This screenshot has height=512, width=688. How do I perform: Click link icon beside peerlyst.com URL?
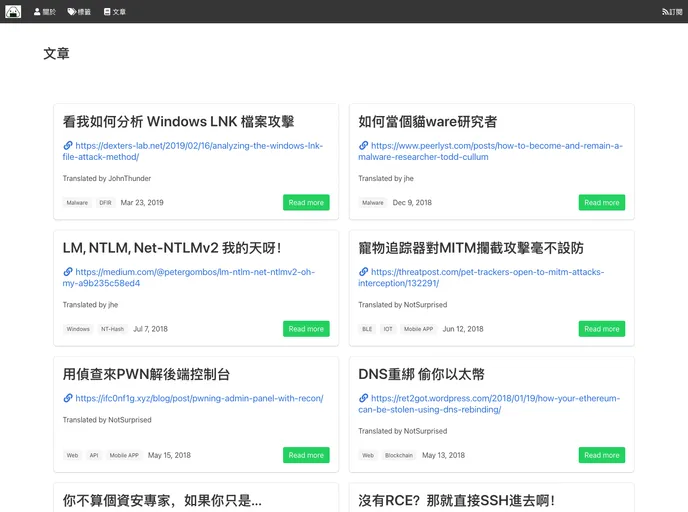(x=363, y=146)
